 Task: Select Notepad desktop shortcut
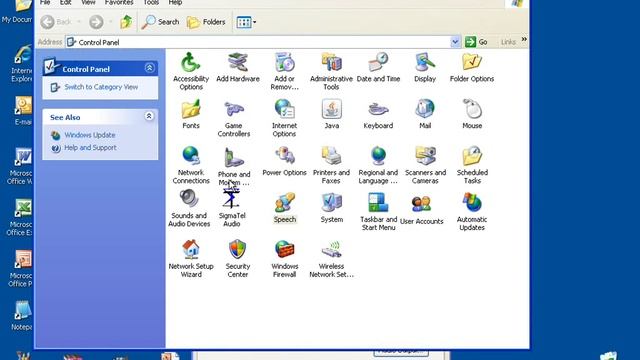(x=22, y=316)
